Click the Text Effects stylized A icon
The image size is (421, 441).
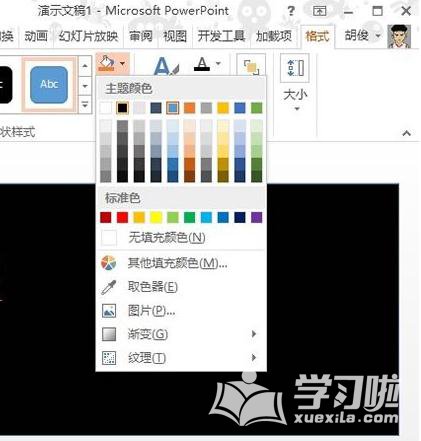point(166,66)
